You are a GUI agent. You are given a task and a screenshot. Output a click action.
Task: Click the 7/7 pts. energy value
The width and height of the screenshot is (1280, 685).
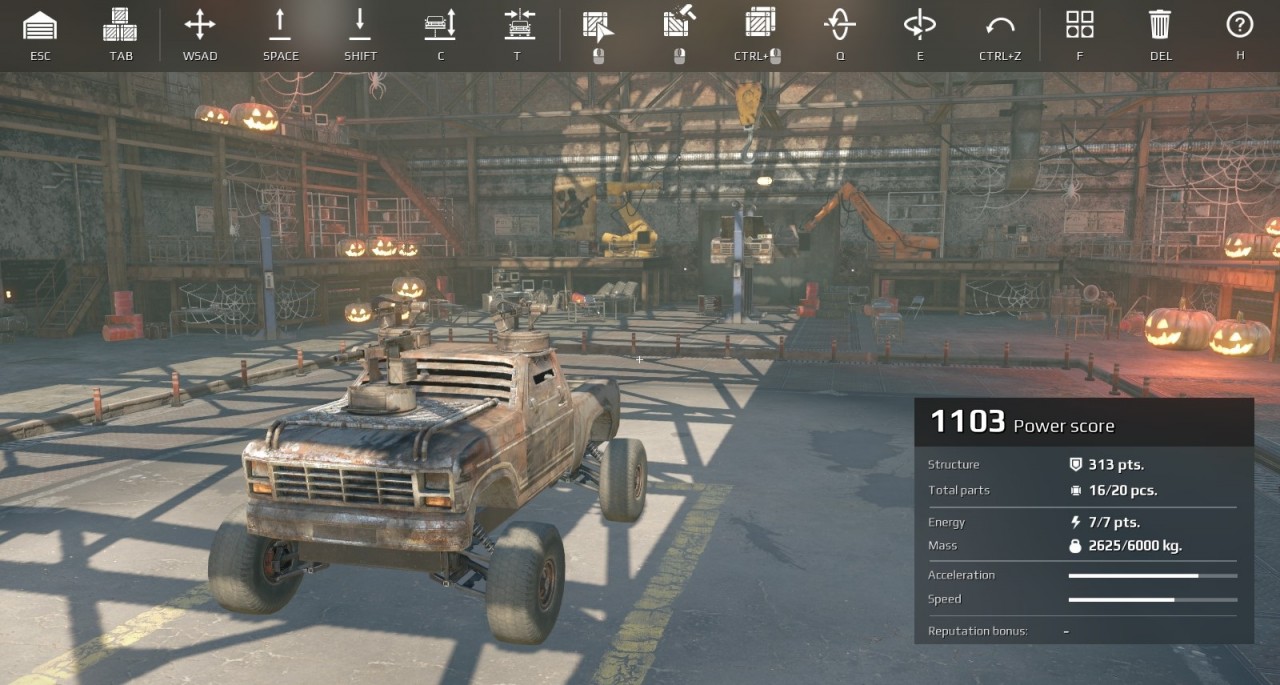click(1114, 522)
